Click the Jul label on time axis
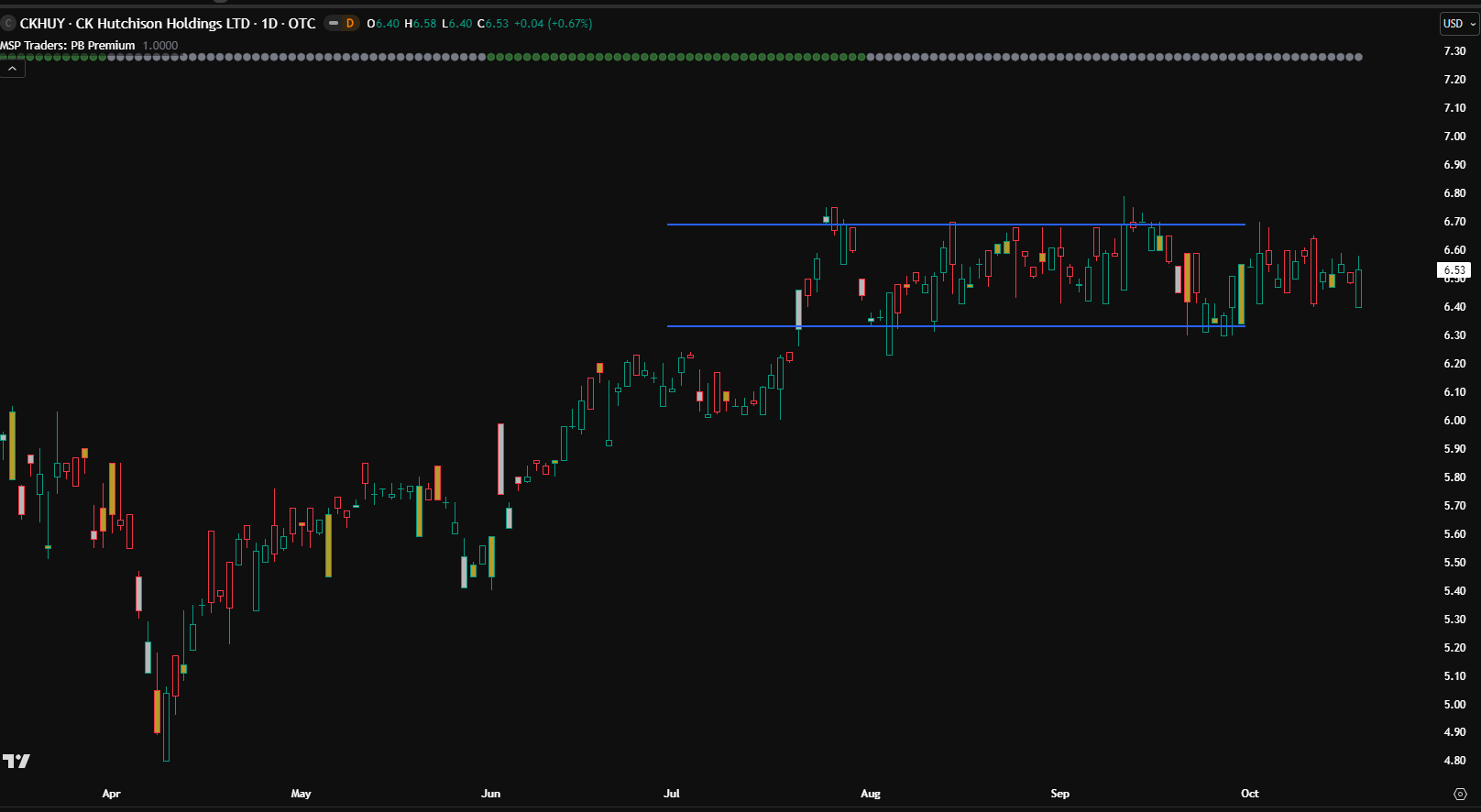Screen dimensions: 1481x812 (672, 794)
